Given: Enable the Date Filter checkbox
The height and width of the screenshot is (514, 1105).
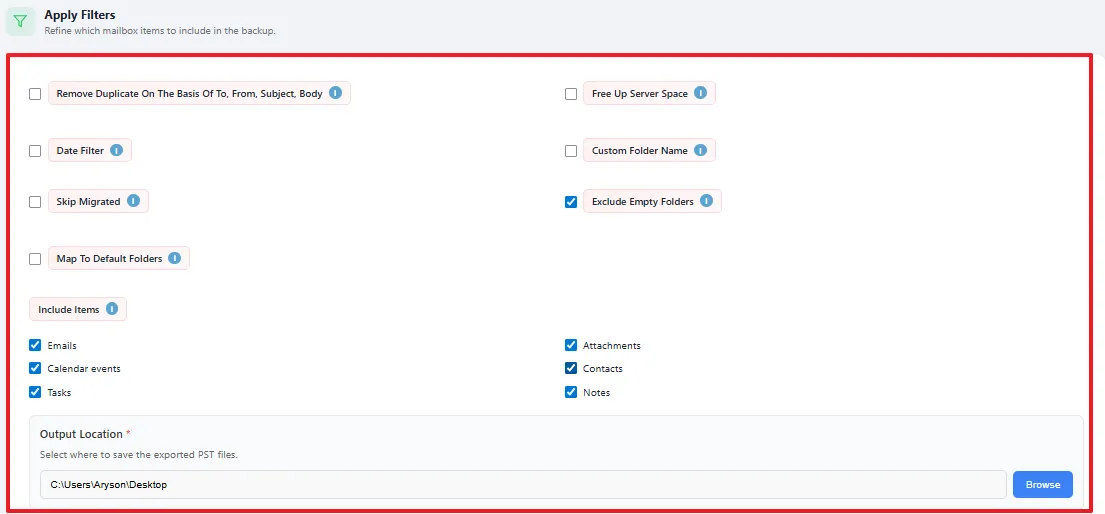Looking at the screenshot, I should 35,151.
